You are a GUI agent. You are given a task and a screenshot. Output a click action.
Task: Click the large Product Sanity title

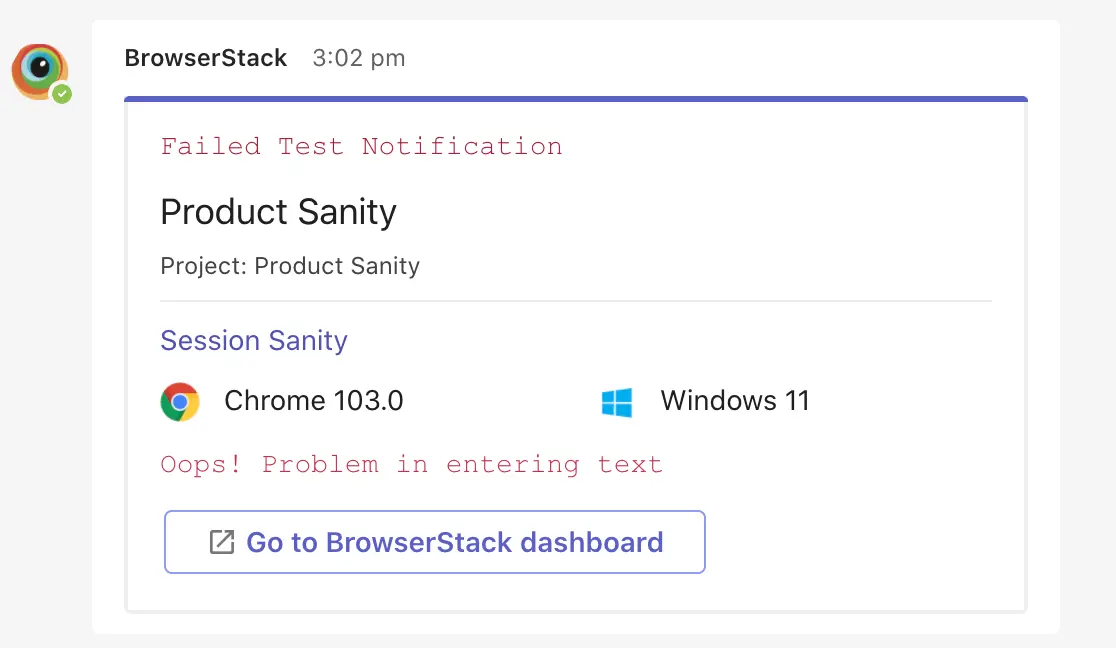point(278,212)
